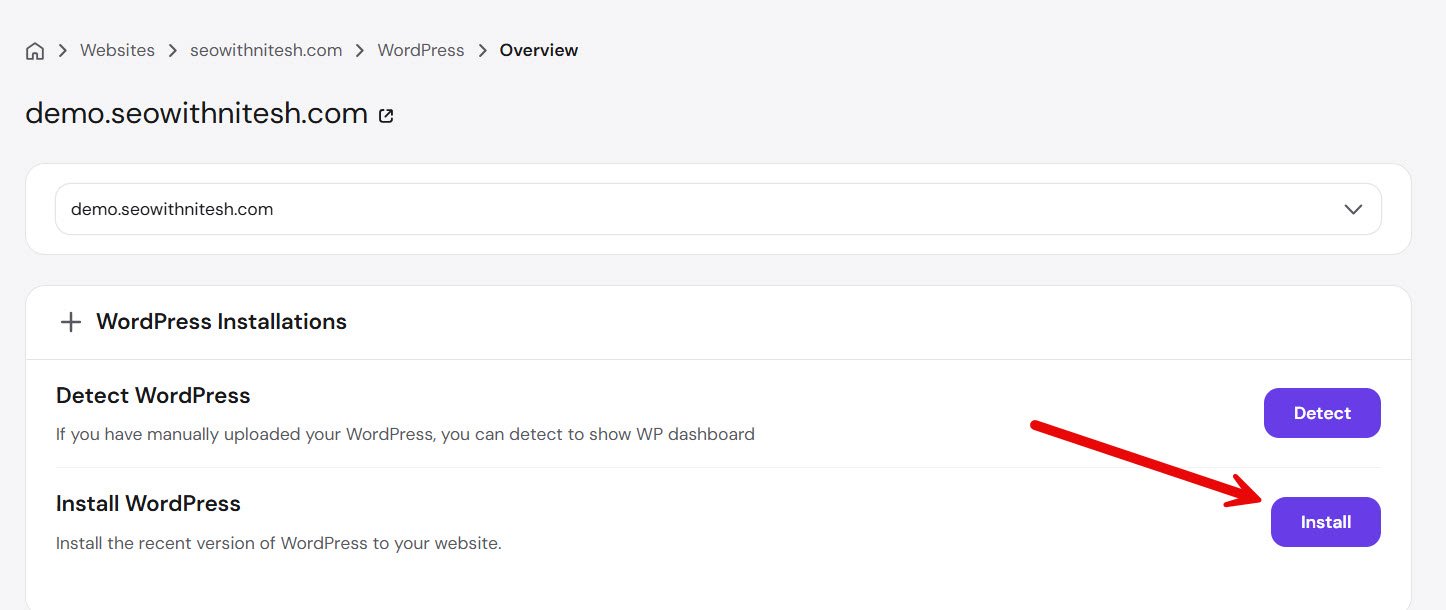
Task: Select Overview breadcrumb item
Action: pos(539,50)
